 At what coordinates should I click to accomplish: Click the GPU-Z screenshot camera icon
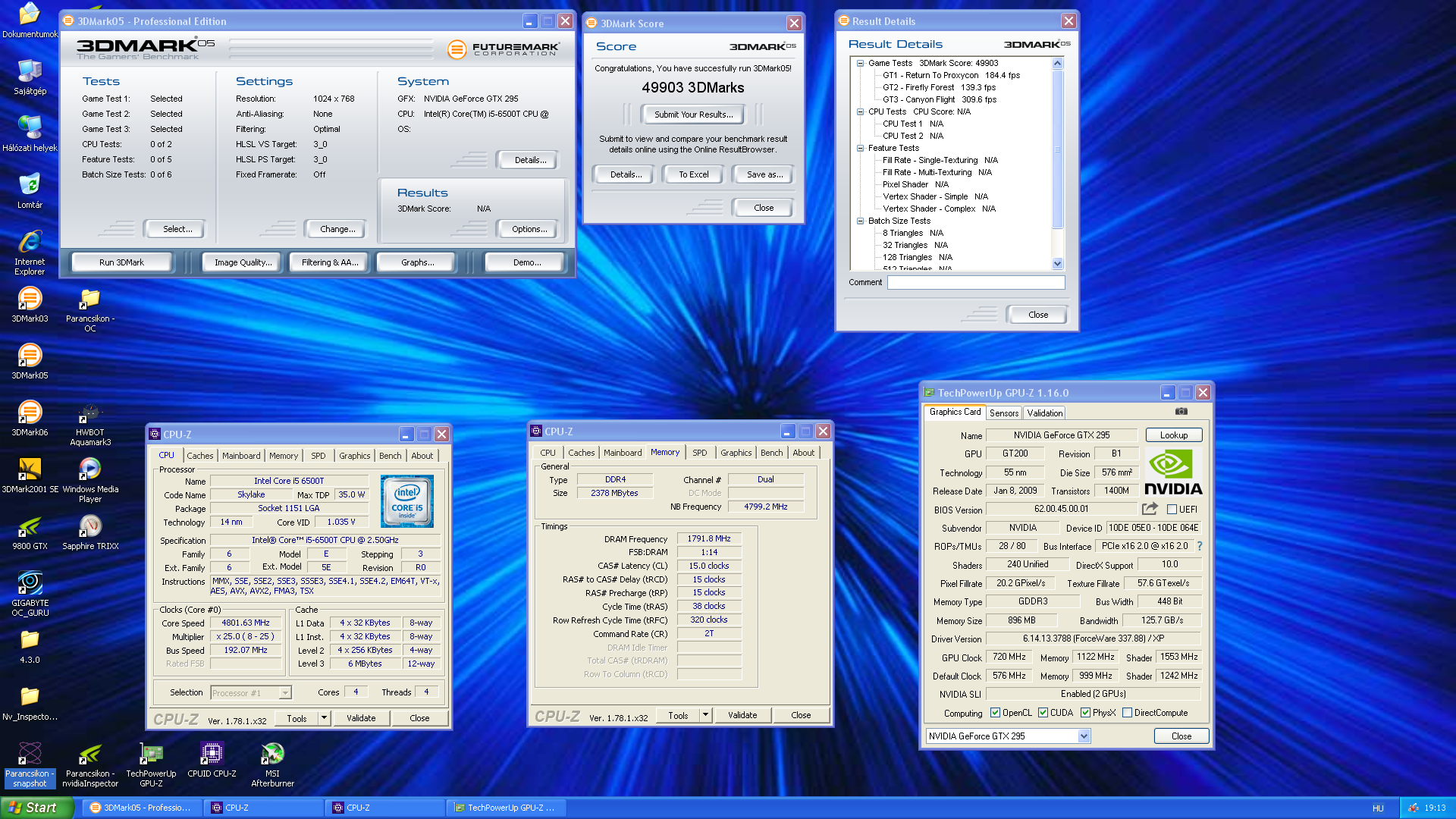point(1181,412)
